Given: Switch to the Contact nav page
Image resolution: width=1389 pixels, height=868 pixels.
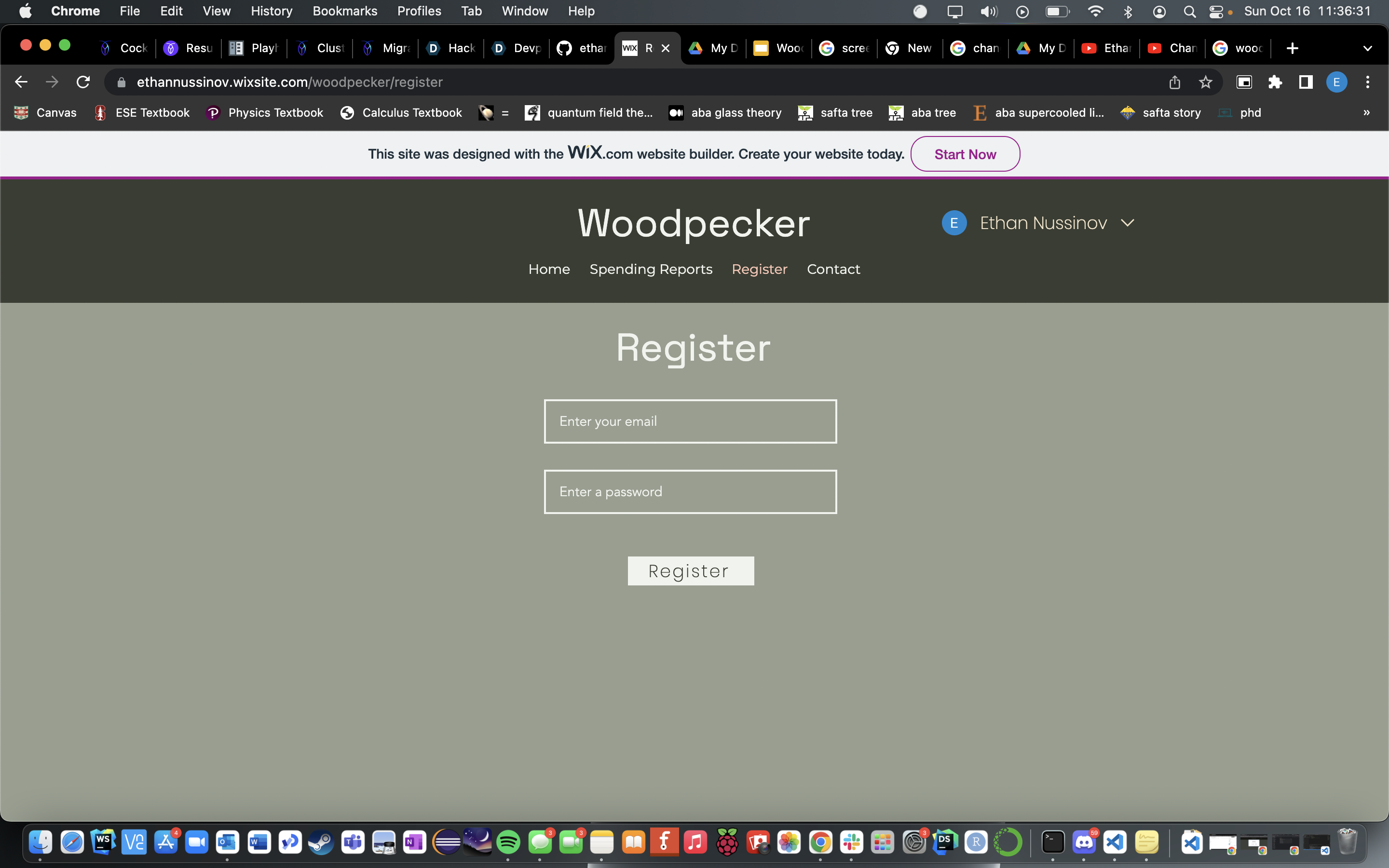Looking at the screenshot, I should click(833, 269).
